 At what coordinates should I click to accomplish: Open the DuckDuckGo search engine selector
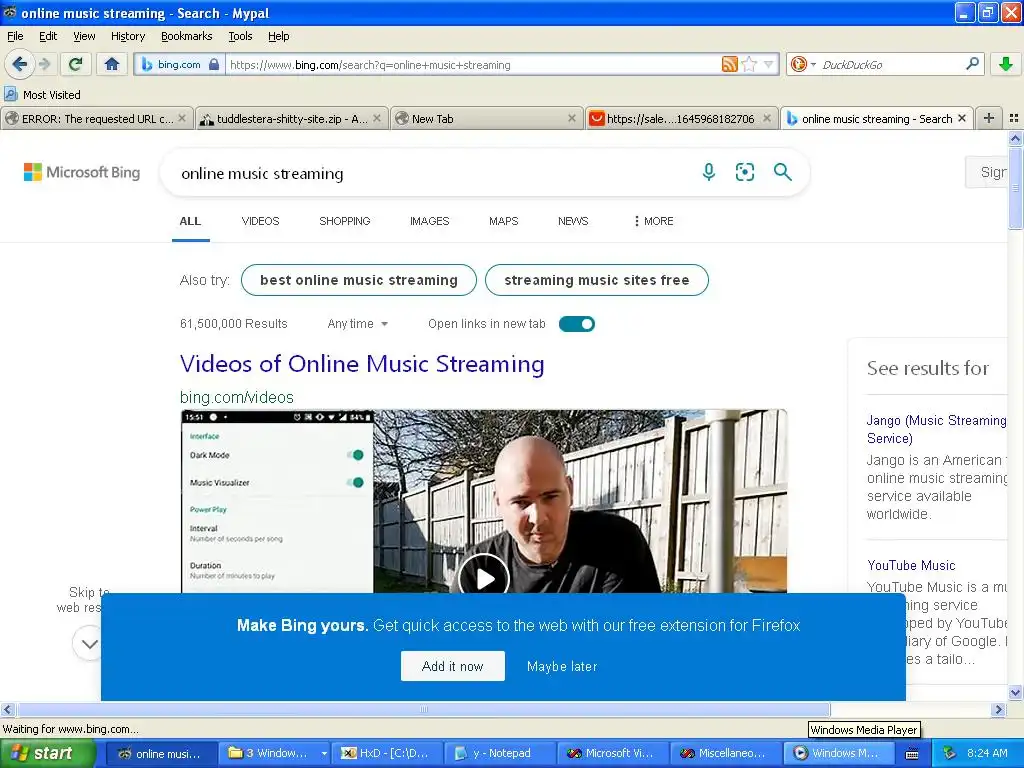tap(803, 64)
